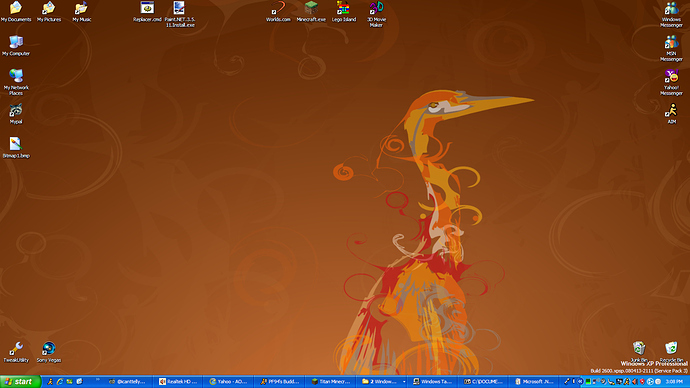Switch to the Realtek HD taskbar window

pyautogui.click(x=178, y=381)
